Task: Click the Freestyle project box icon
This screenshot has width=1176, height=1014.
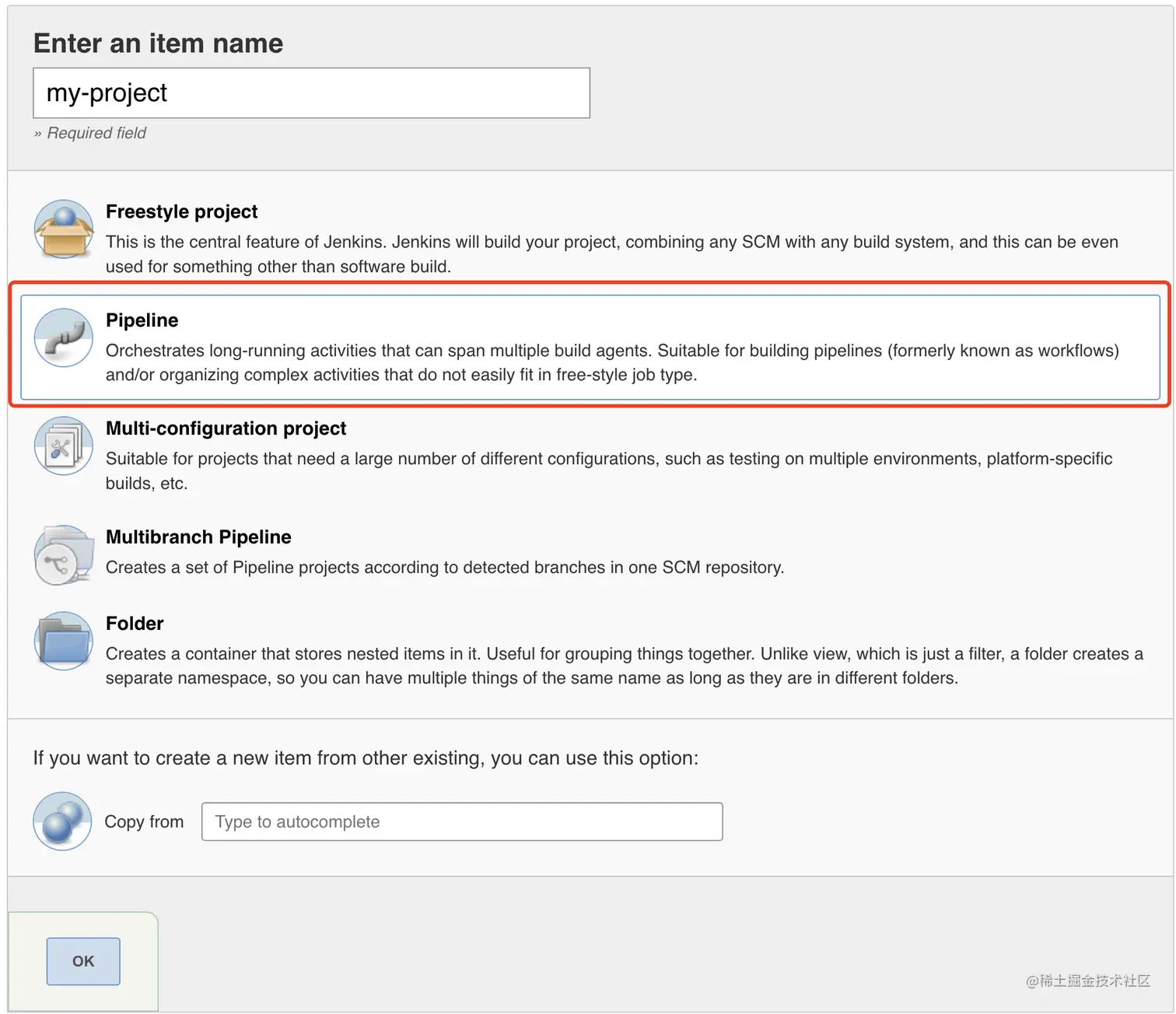Action: [64, 229]
